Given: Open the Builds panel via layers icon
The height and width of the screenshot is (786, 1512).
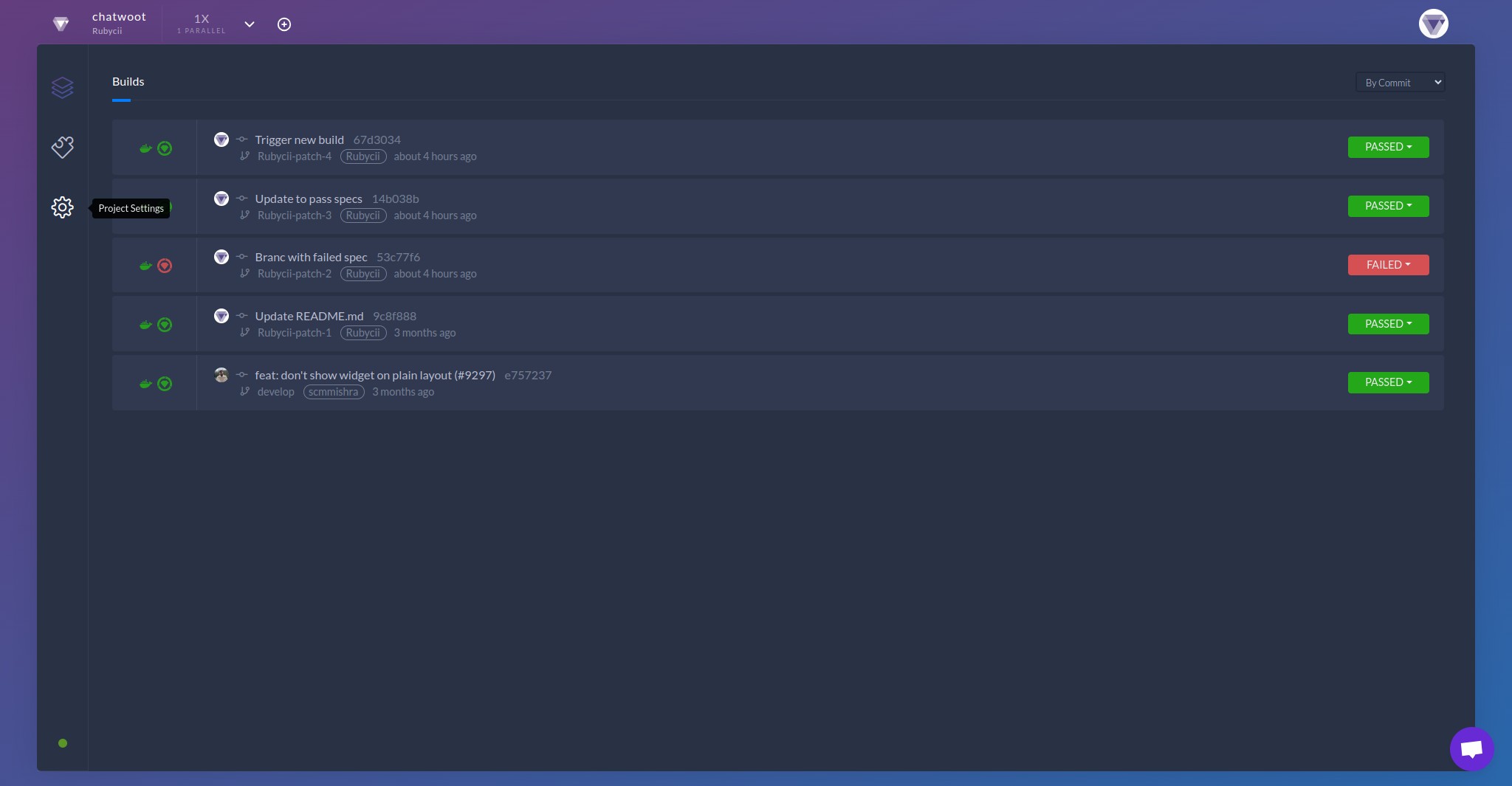Looking at the screenshot, I should 63,87.
